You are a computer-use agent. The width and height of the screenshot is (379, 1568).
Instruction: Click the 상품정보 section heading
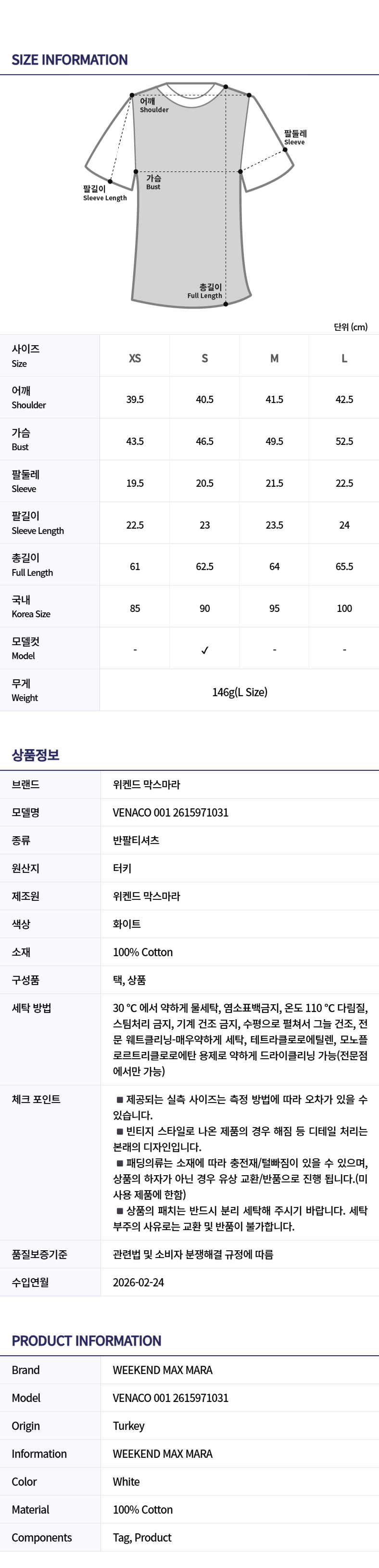[x=35, y=755]
